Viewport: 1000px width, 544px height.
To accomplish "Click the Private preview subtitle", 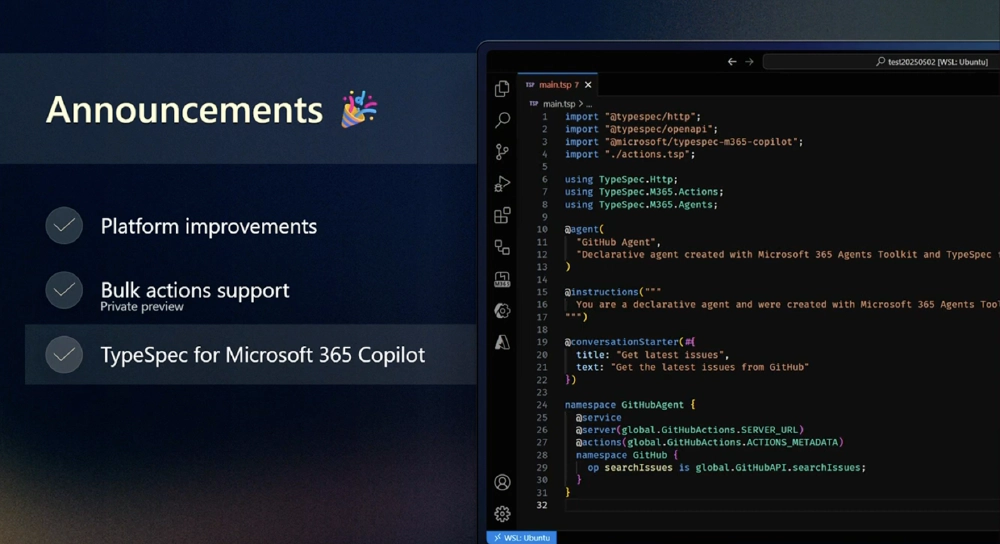I will (x=142, y=307).
